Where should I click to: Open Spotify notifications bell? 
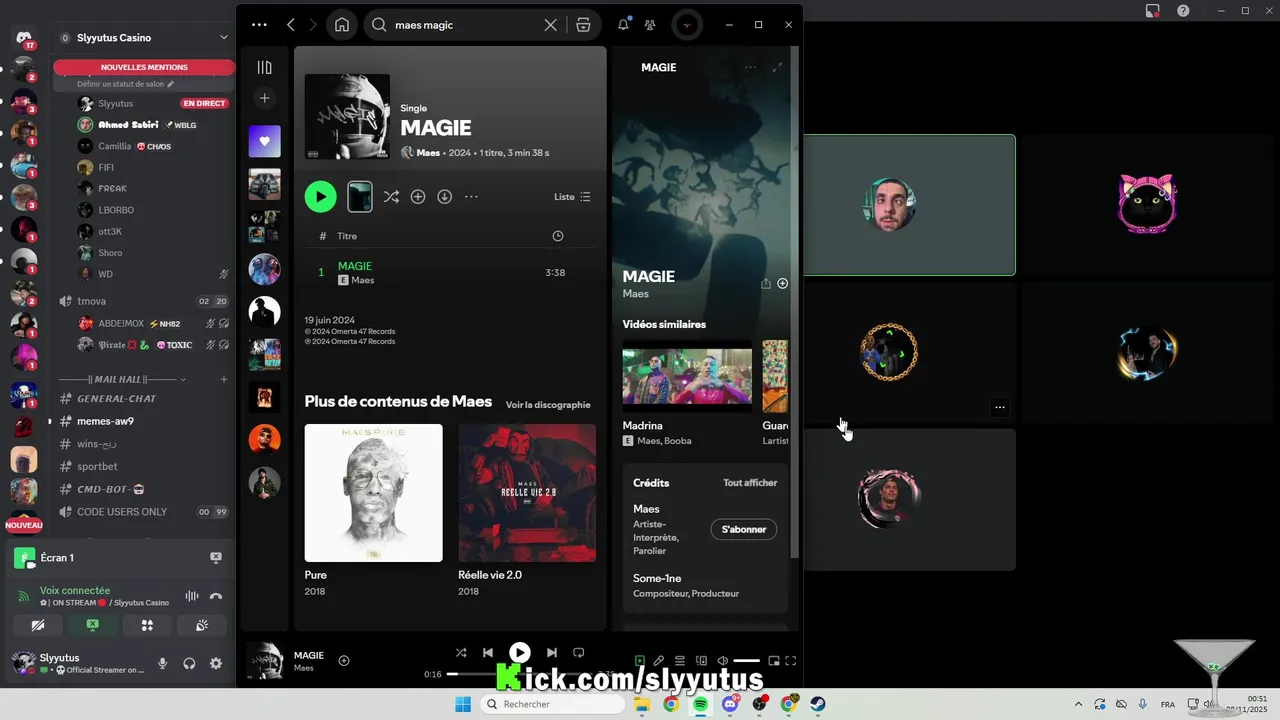[x=623, y=25]
